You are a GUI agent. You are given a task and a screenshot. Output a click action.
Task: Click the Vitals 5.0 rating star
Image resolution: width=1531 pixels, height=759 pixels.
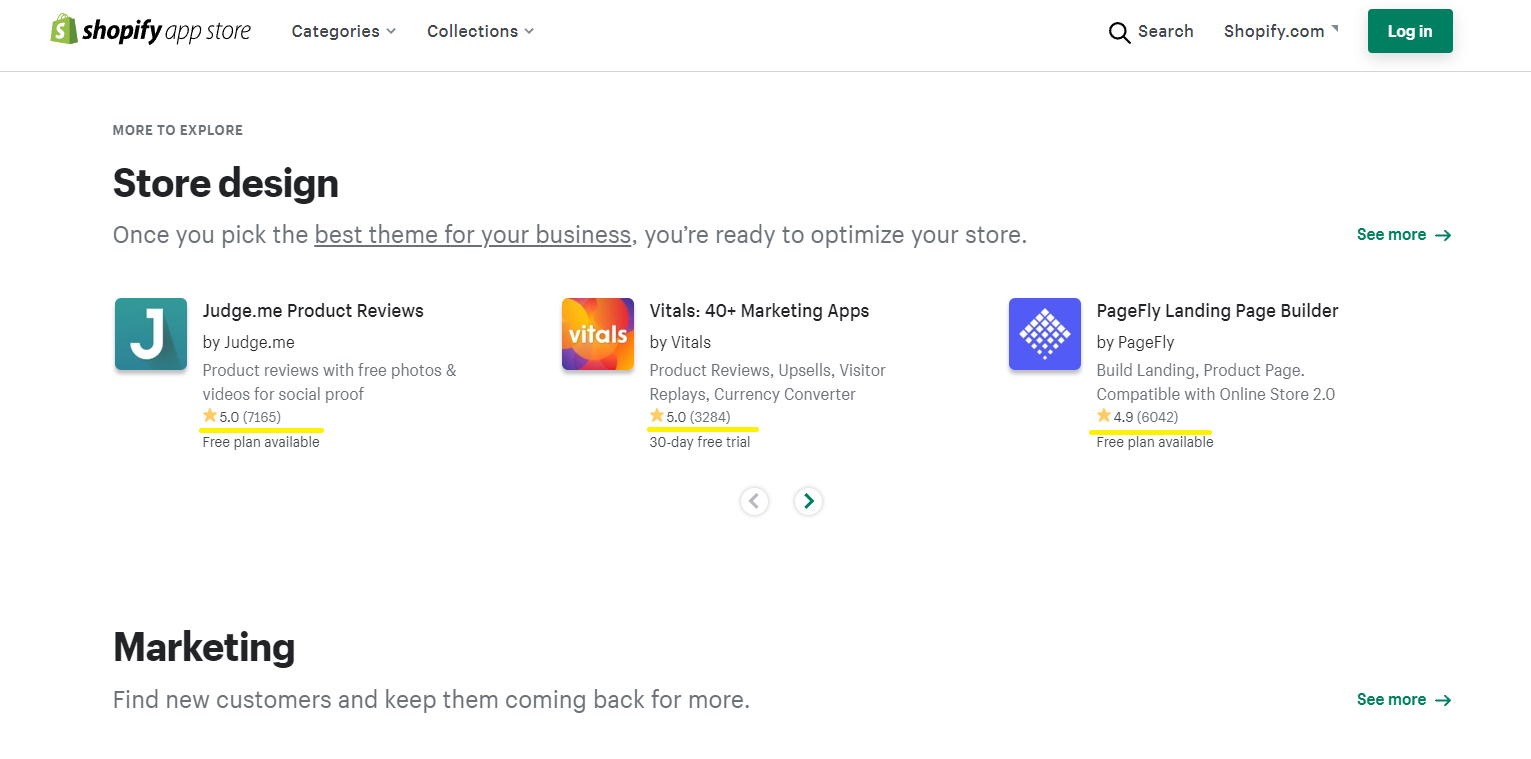pyautogui.click(x=657, y=416)
